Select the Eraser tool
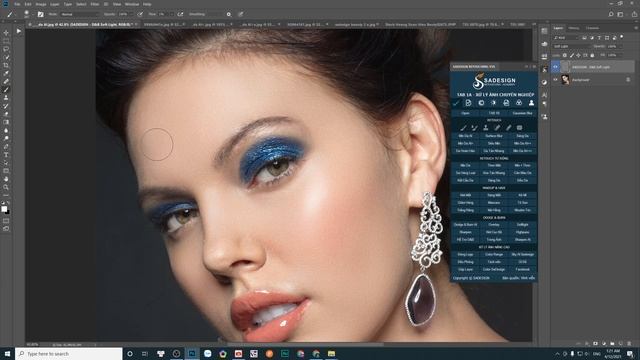 [6, 114]
